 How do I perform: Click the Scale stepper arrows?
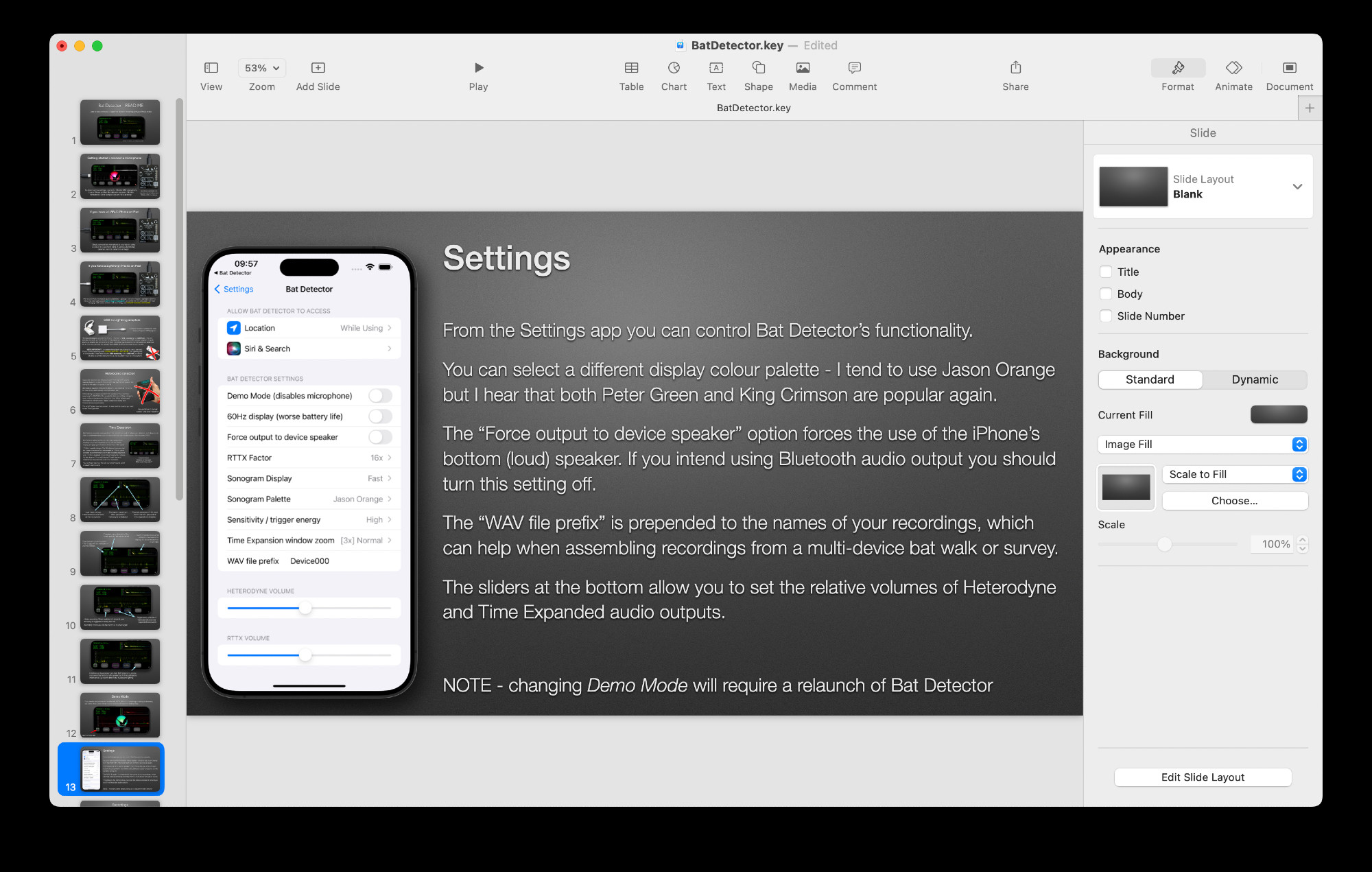pos(1302,544)
